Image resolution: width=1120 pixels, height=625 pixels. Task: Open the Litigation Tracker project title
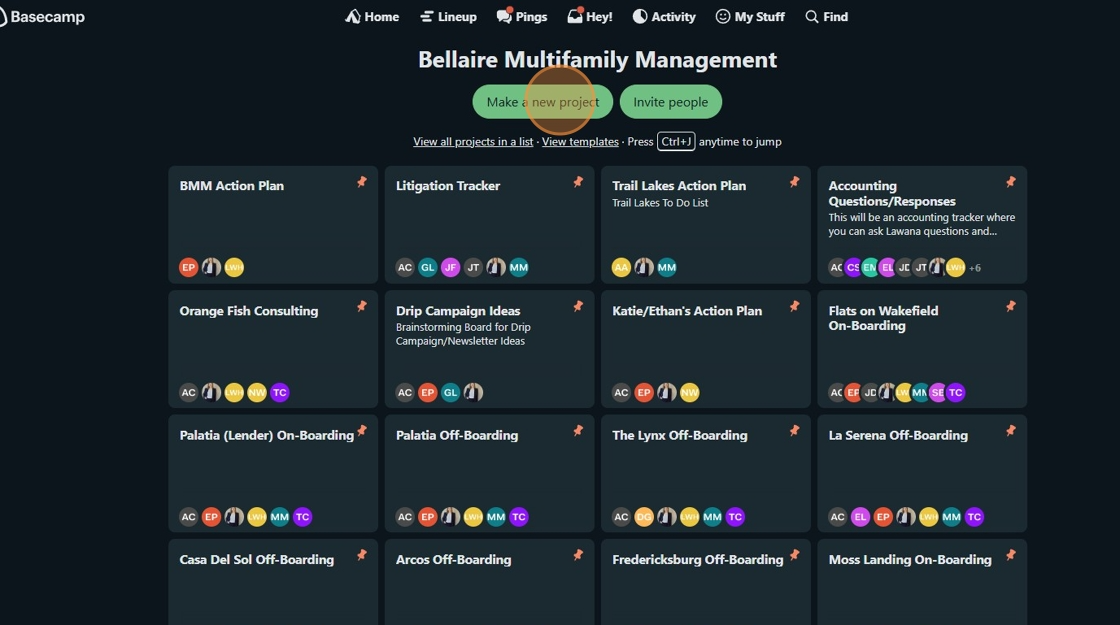pyautogui.click(x=448, y=186)
